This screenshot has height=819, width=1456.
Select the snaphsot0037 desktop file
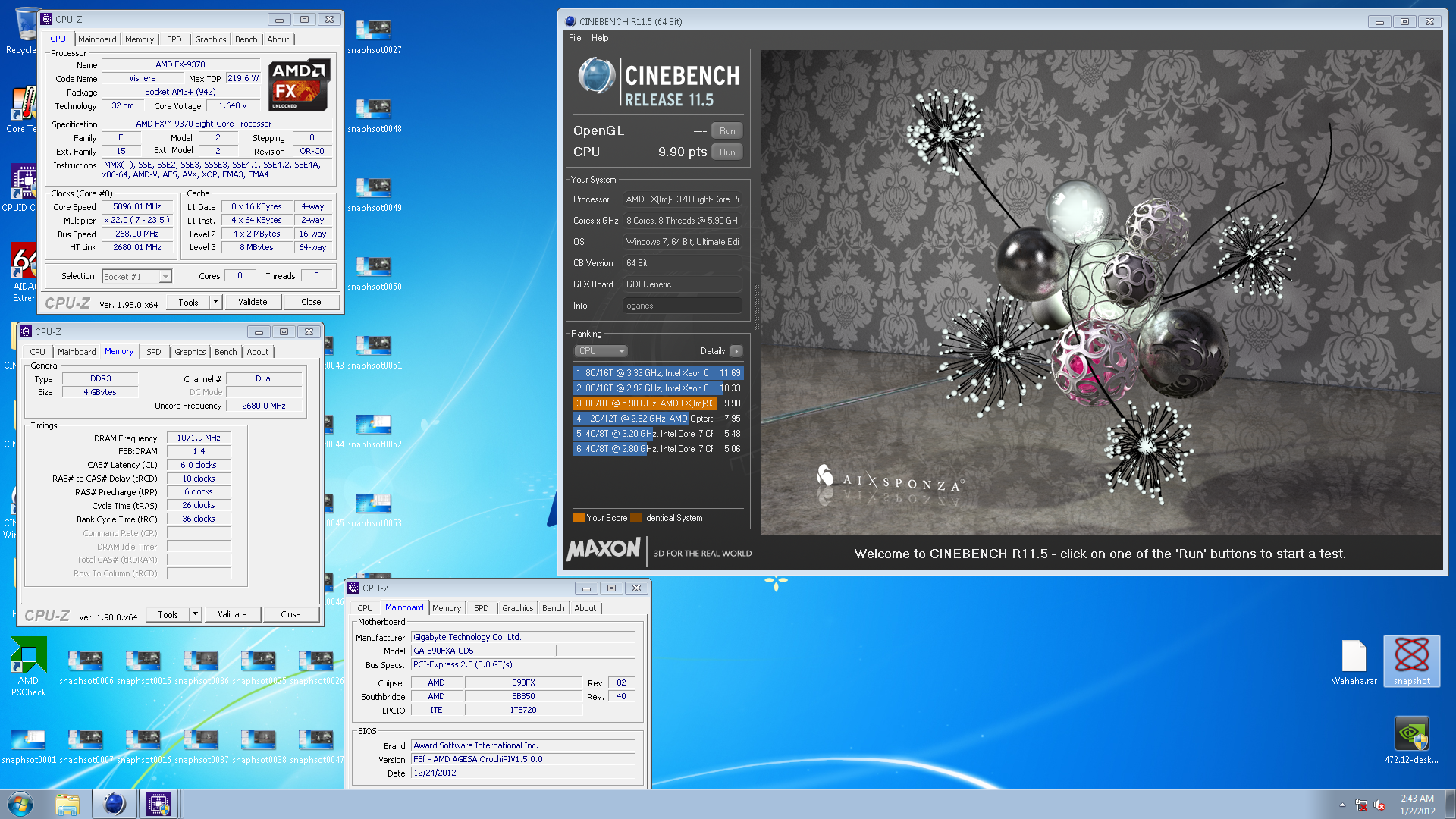coord(201,746)
